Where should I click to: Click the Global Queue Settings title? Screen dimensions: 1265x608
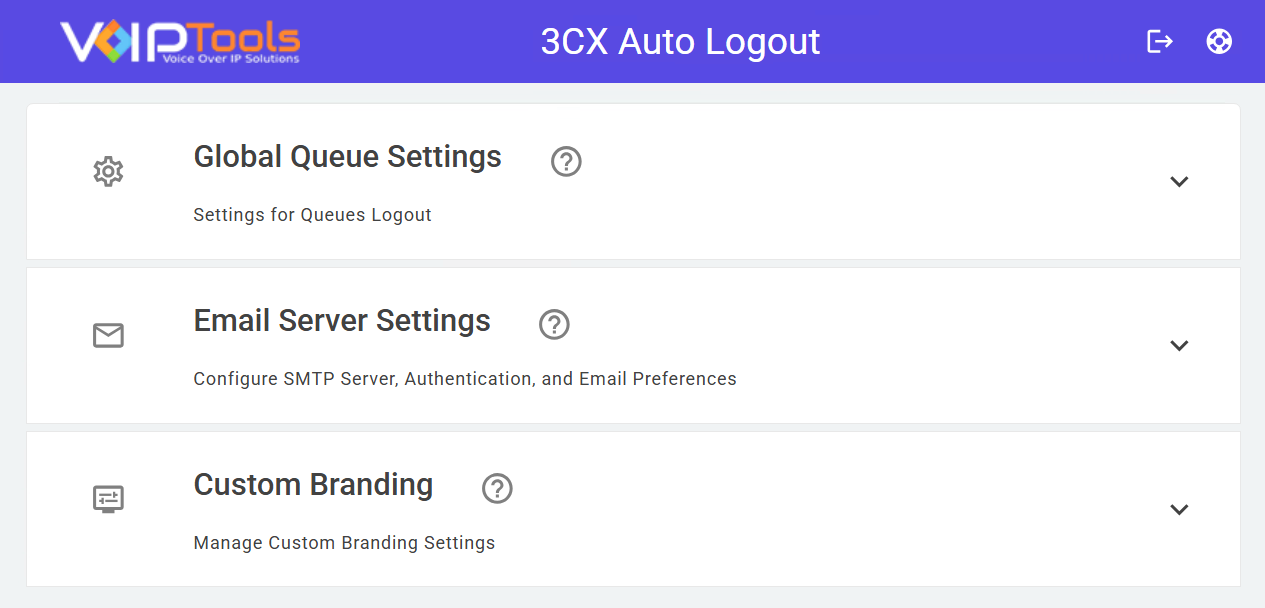pyautogui.click(x=347, y=157)
